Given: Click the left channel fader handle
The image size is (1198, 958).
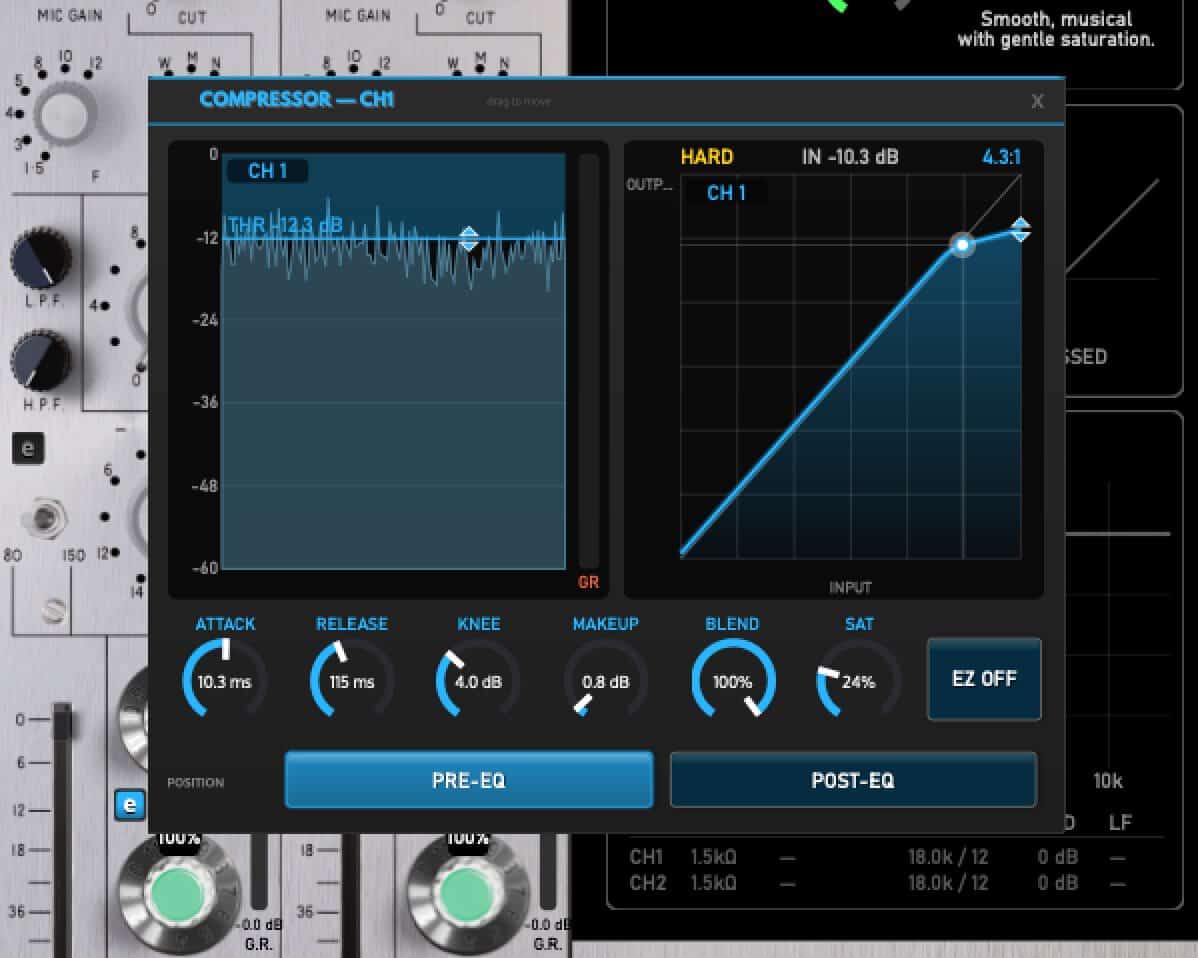Looking at the screenshot, I should (62, 720).
